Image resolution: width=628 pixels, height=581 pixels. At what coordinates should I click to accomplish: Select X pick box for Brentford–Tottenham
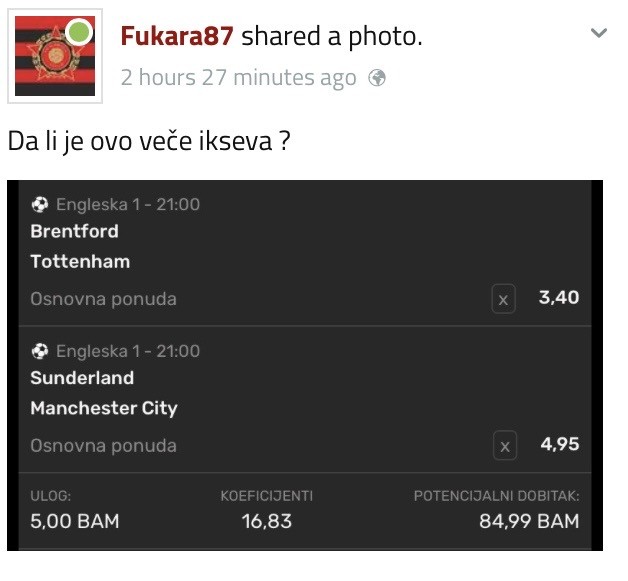(503, 299)
